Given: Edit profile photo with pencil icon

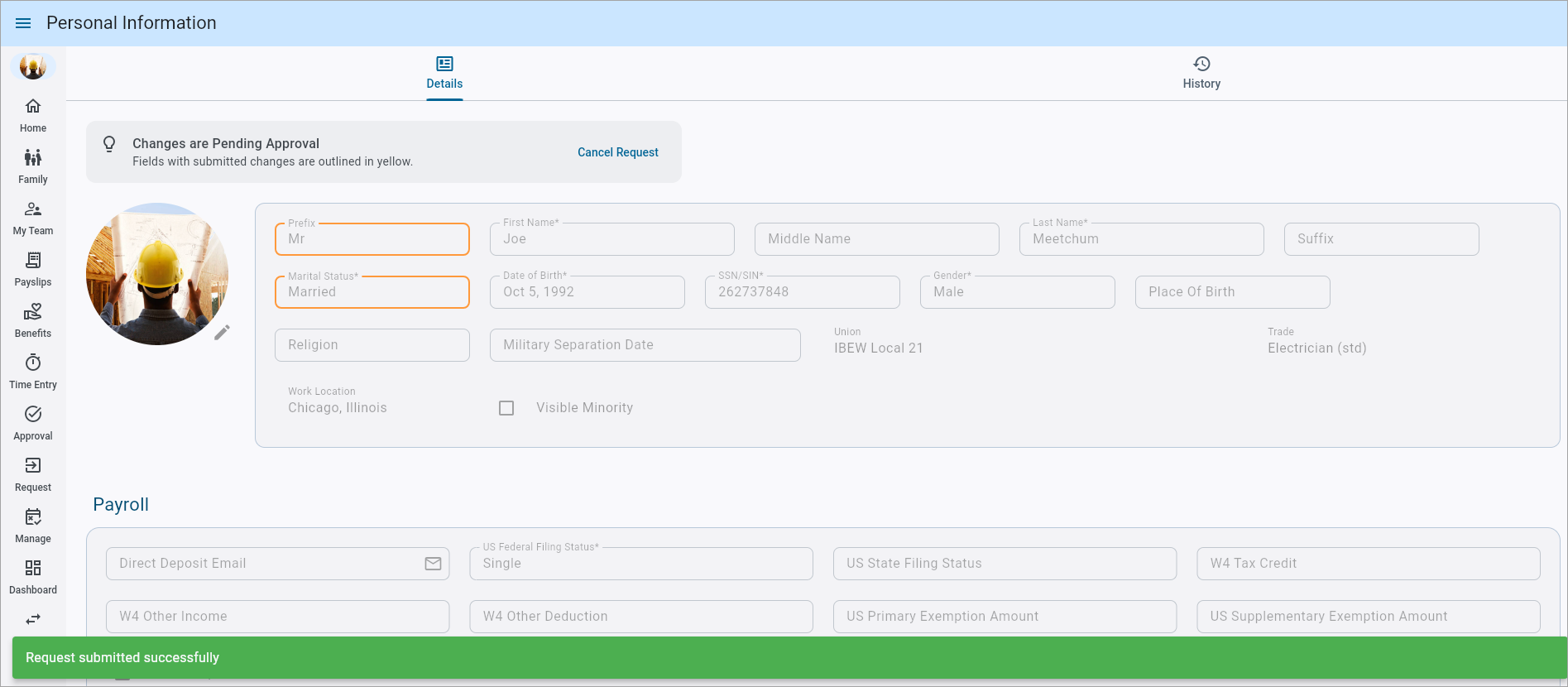Looking at the screenshot, I should pos(222,333).
